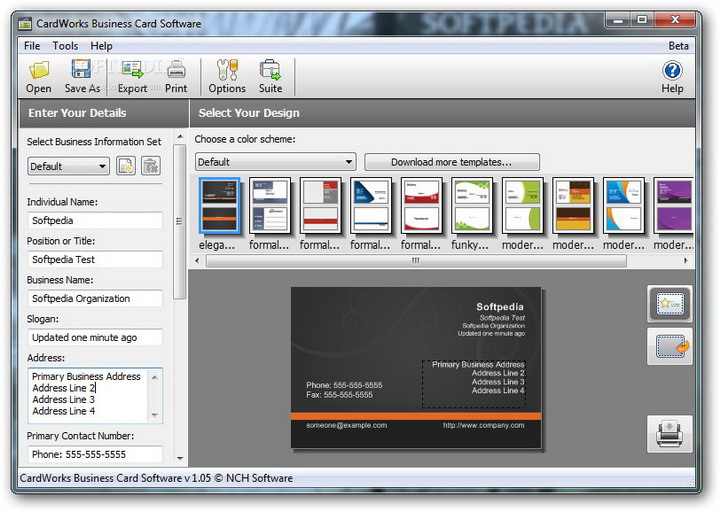Click the Save As toolbar icon
720x512 pixels.
click(82, 71)
